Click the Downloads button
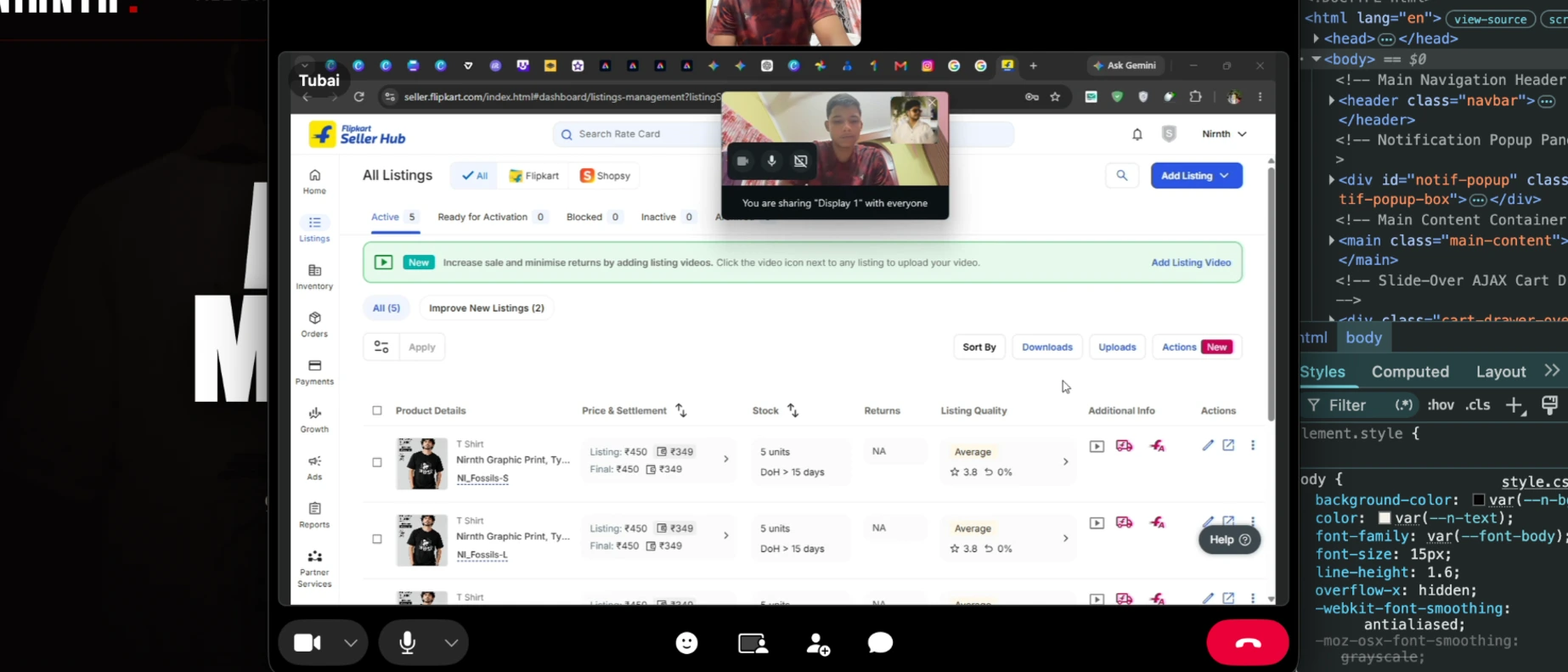 pyautogui.click(x=1047, y=347)
